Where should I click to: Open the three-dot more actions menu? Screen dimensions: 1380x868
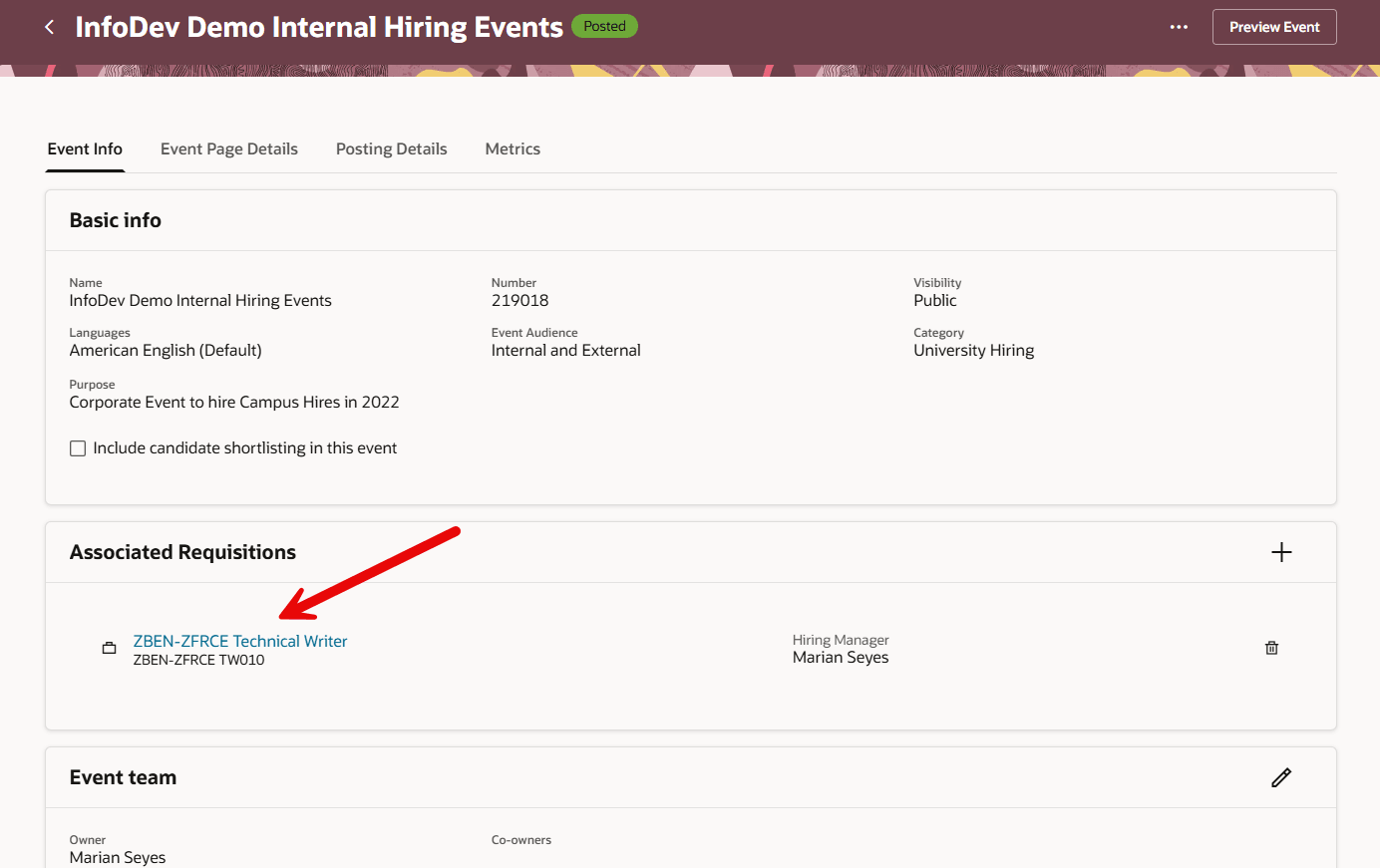[x=1179, y=27]
